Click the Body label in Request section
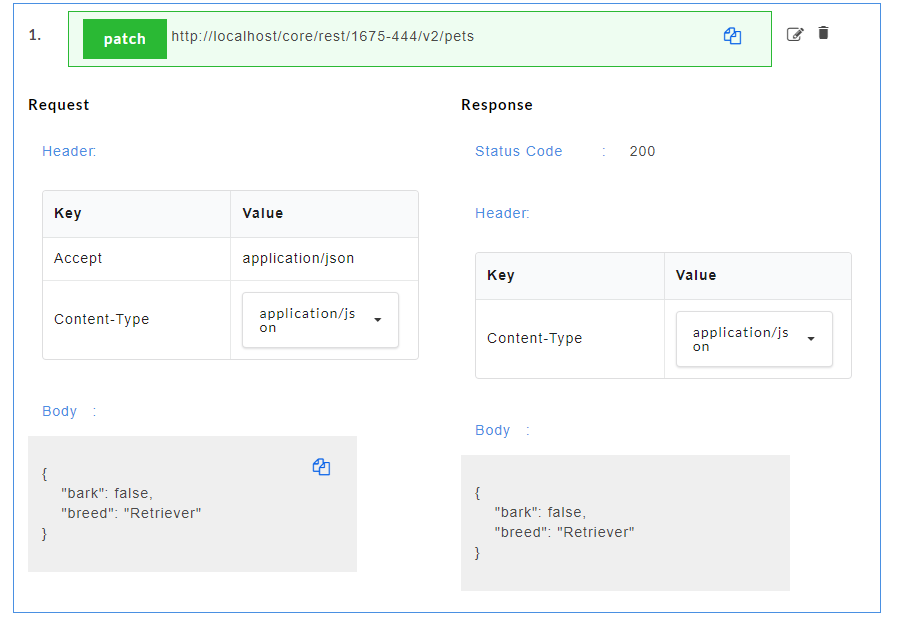The width and height of the screenshot is (899, 623). [60, 411]
